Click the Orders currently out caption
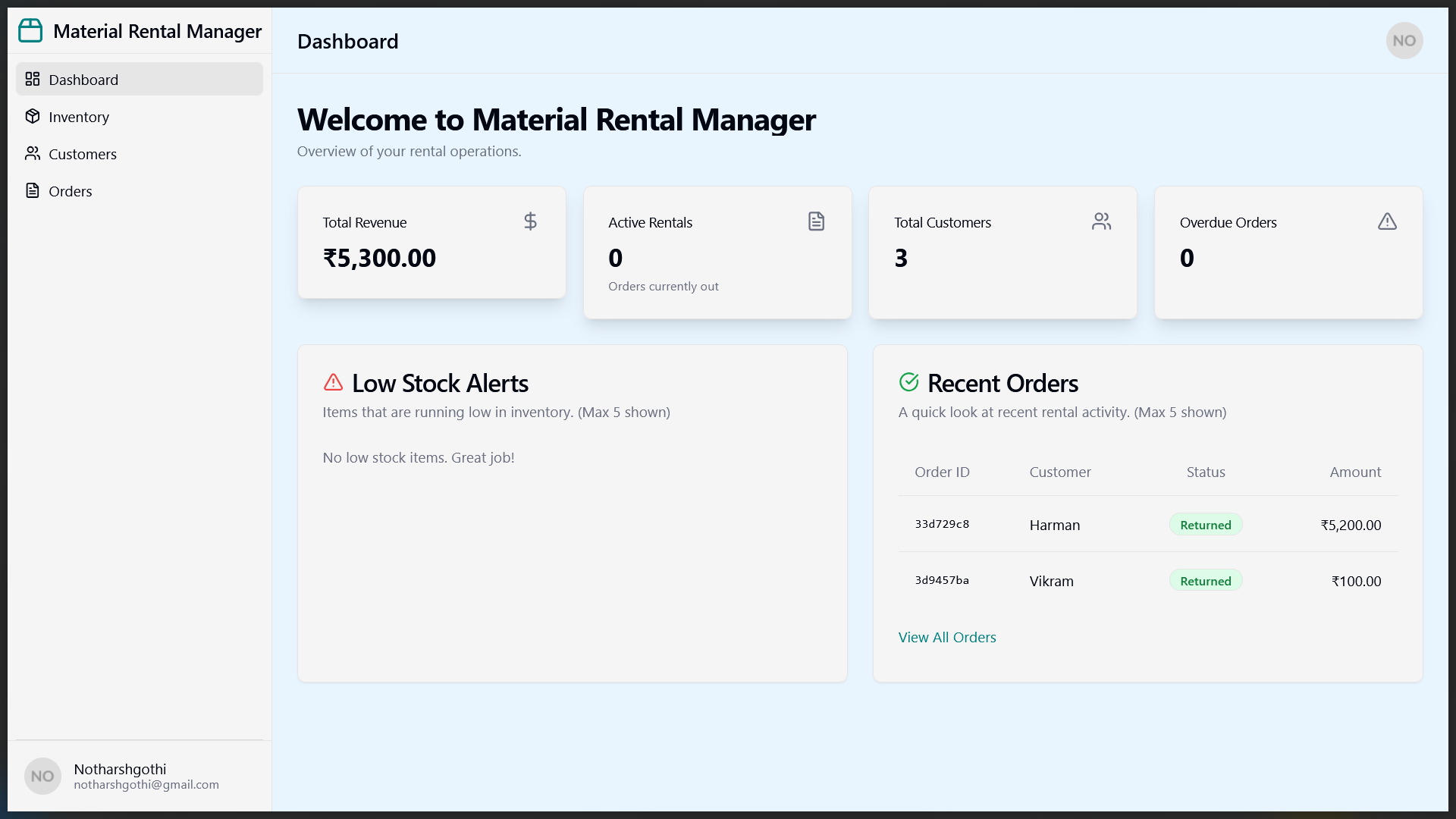This screenshot has width=1456, height=819. (x=664, y=286)
